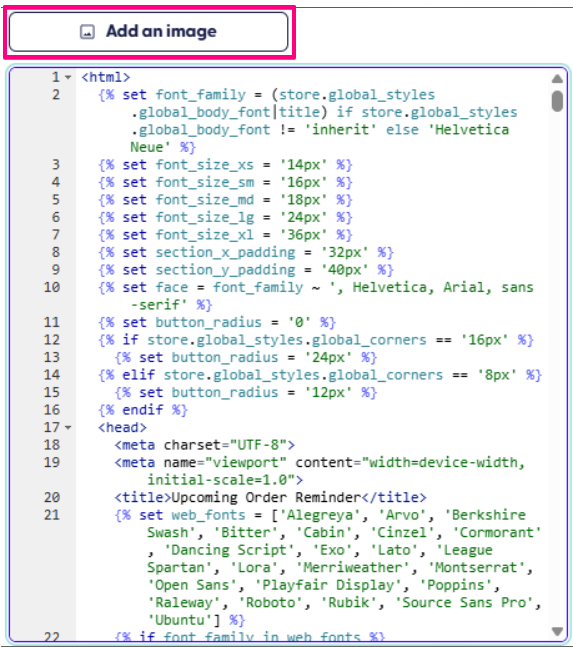Click the "UTF-8" charset value on line 18
Image resolution: width=573 pixels, height=647 pixels.
(x=258, y=445)
